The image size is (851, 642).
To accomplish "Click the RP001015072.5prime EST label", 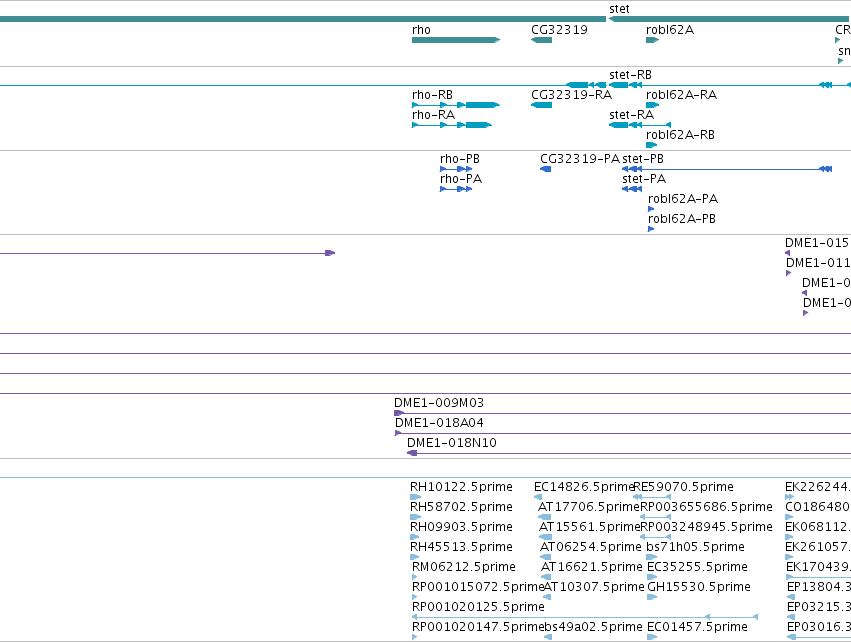I will [x=478, y=587].
